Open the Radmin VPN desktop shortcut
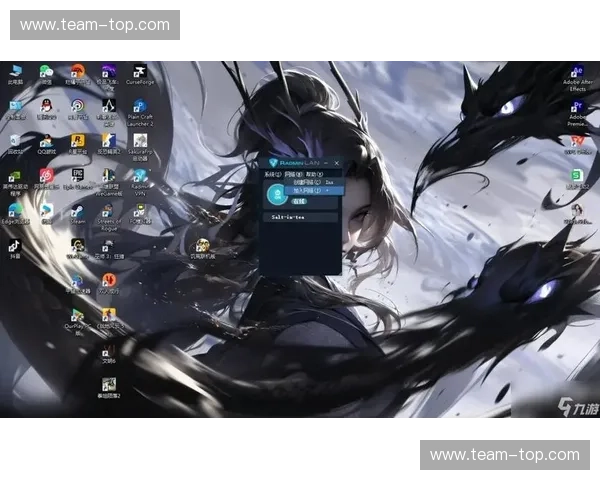 tap(140, 175)
